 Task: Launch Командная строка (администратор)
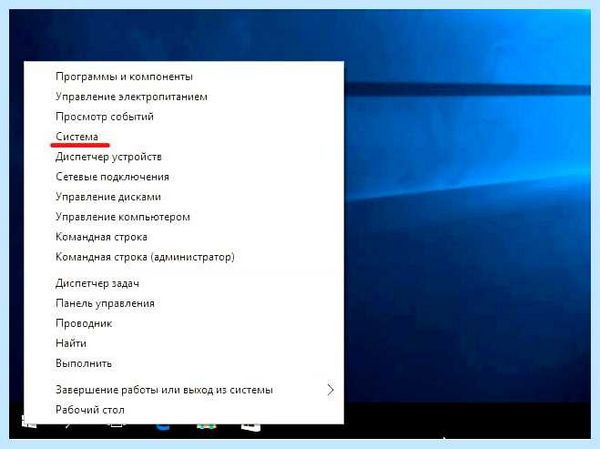pos(184,256)
